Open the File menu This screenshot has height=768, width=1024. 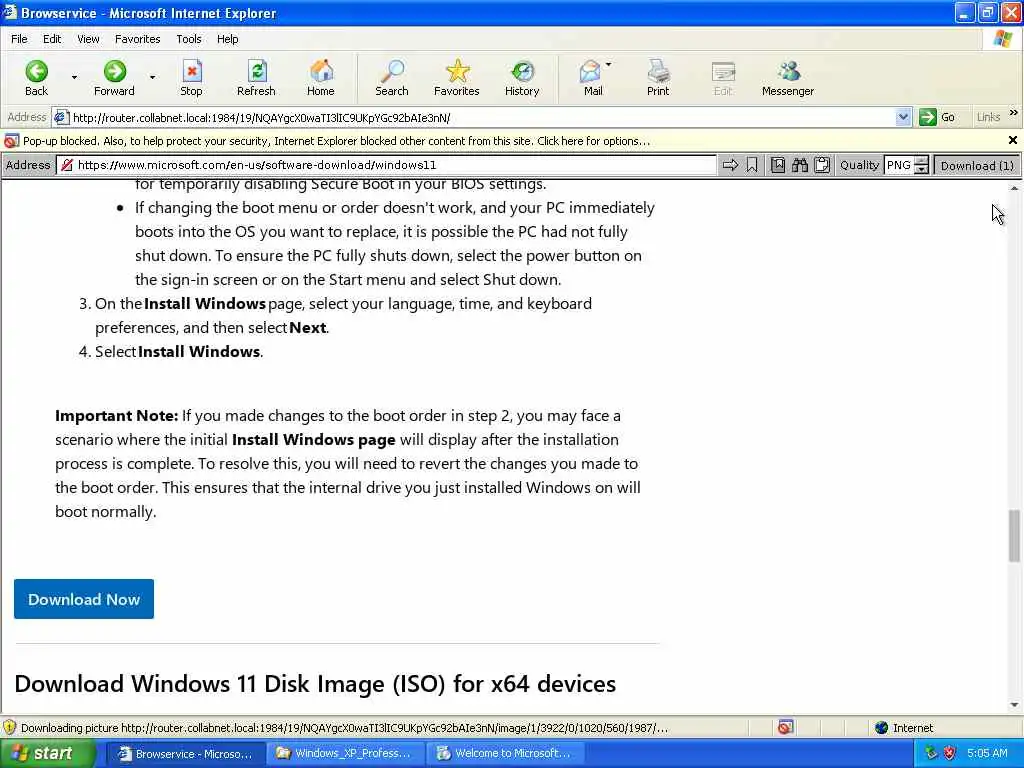(x=20, y=39)
